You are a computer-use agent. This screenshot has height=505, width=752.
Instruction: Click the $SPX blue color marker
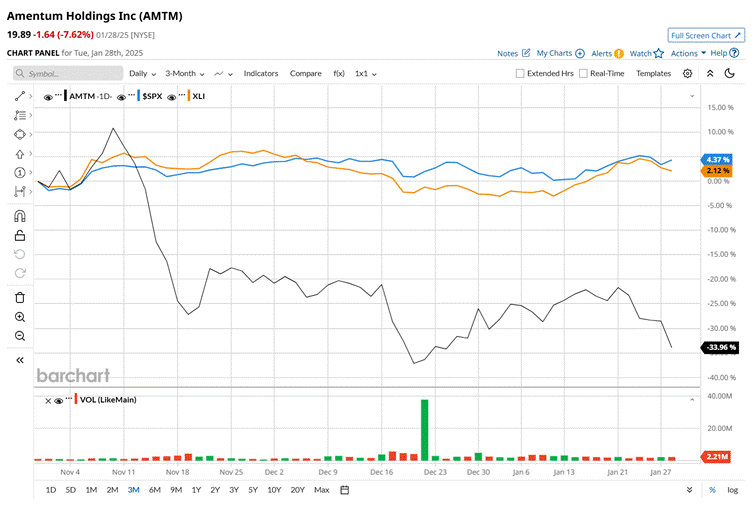(139, 96)
